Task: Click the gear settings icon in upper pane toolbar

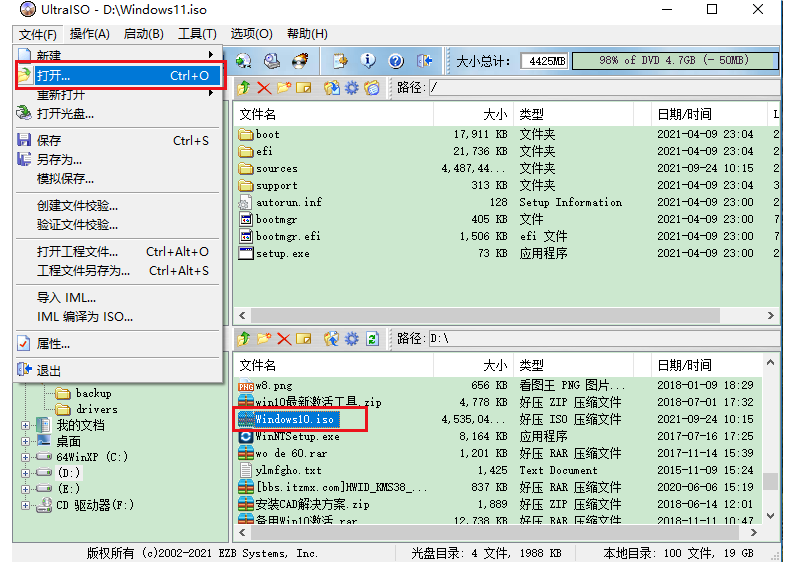Action: pos(351,88)
